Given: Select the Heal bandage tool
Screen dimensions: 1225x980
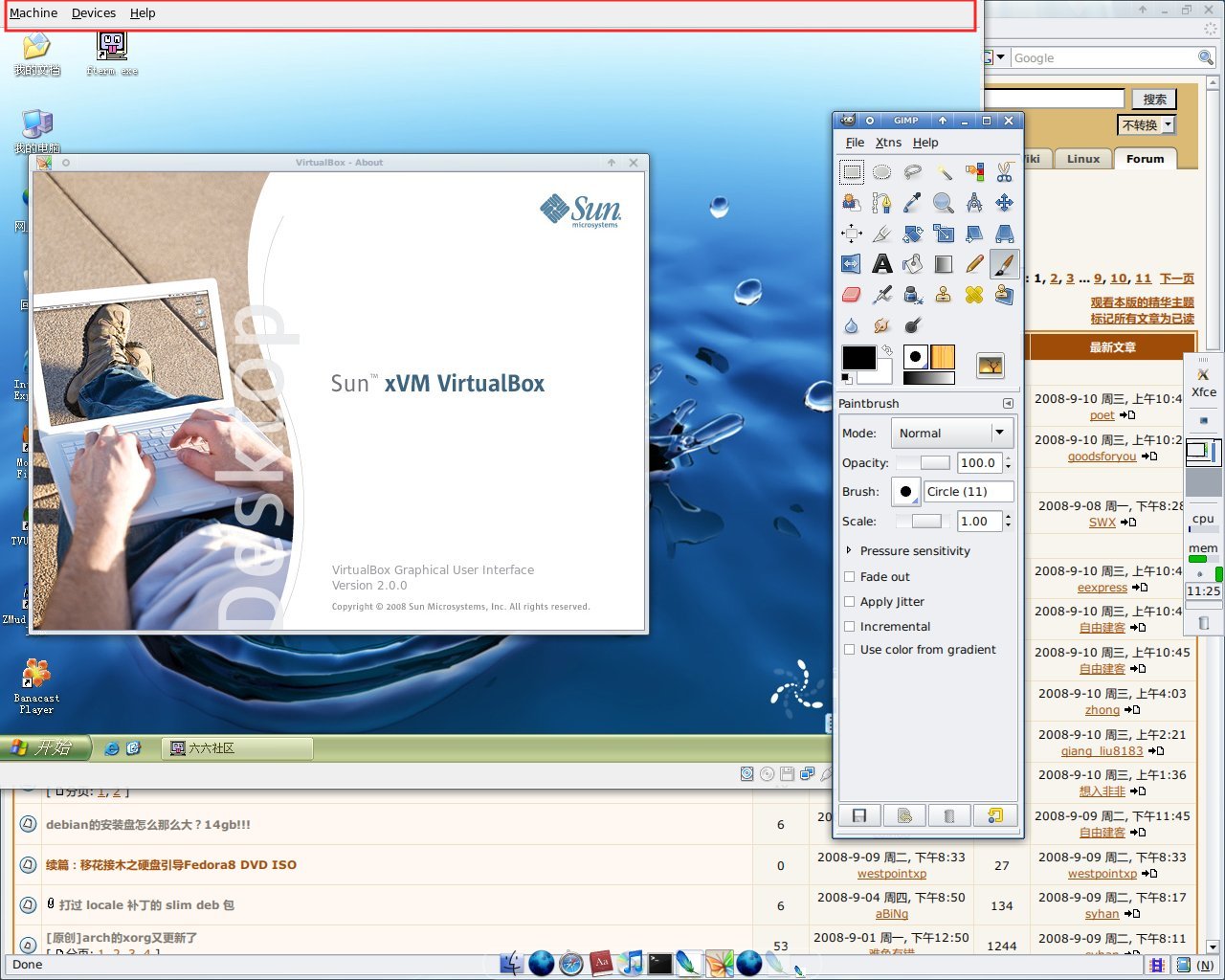Looking at the screenshot, I should tap(974, 295).
